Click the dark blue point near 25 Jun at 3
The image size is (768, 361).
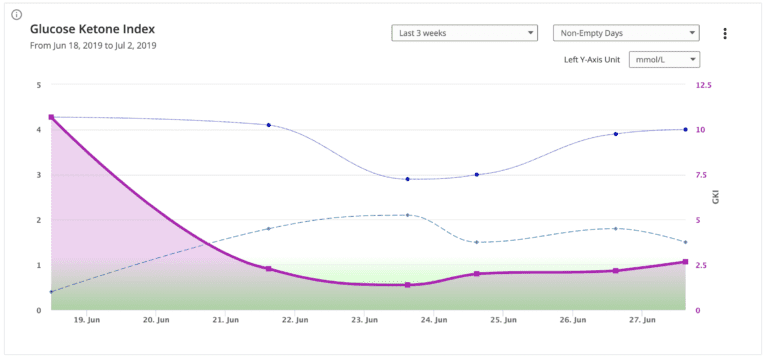[x=477, y=175]
